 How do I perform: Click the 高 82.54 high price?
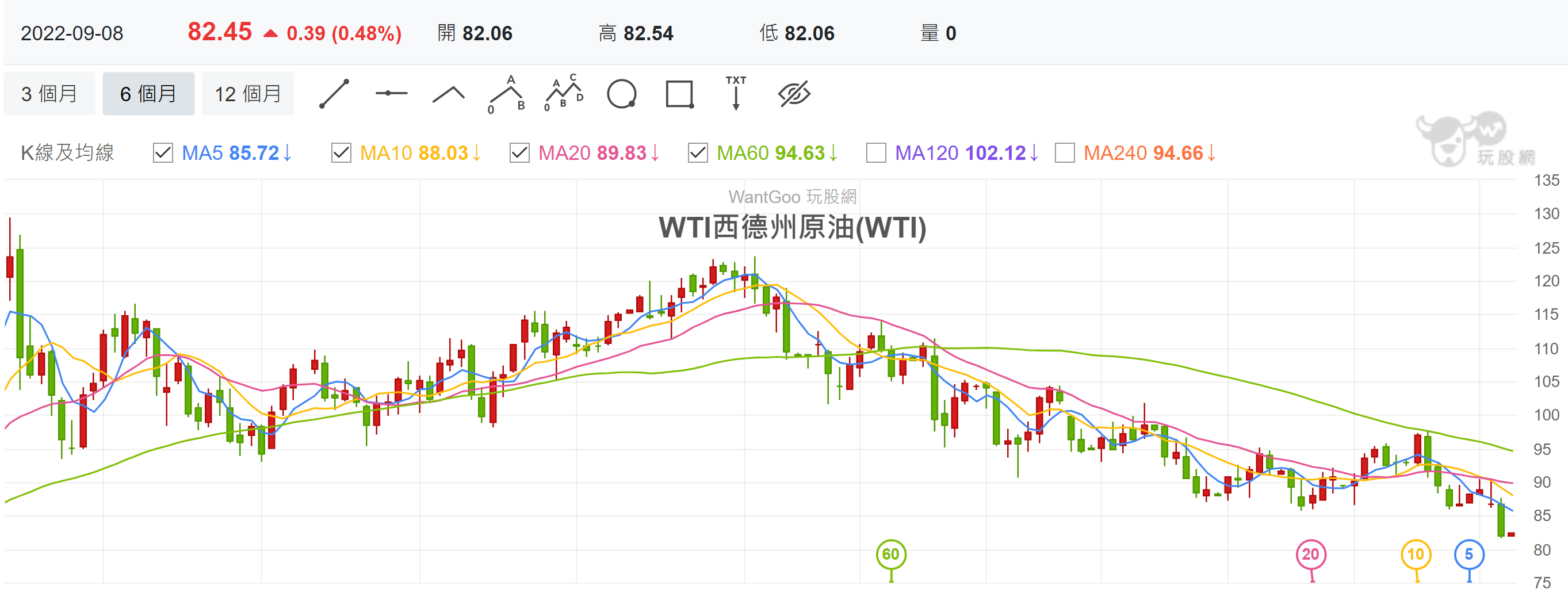click(636, 33)
